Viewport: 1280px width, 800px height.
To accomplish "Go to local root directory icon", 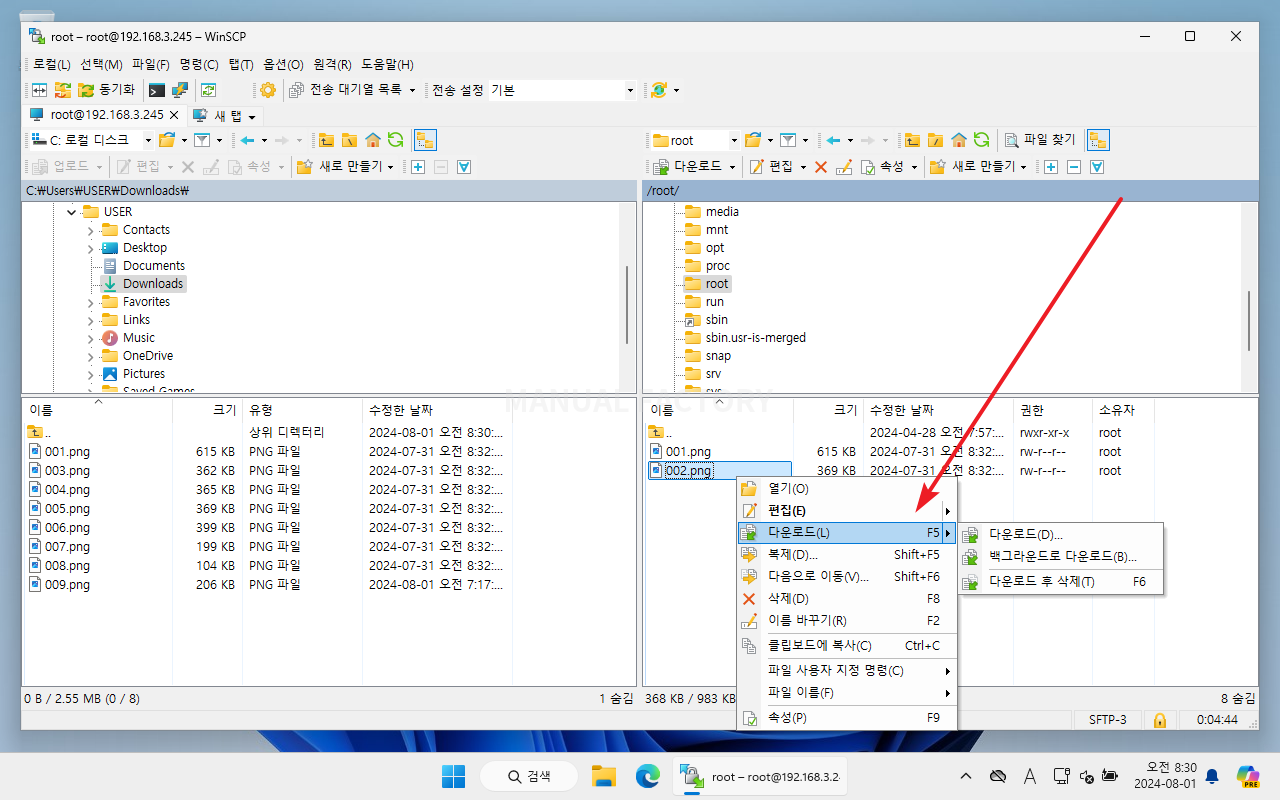I will click(x=349, y=140).
